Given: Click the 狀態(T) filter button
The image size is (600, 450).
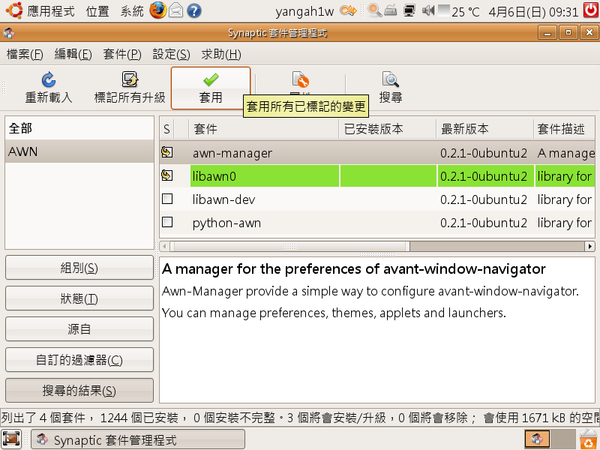Looking at the screenshot, I should pyautogui.click(x=79, y=298).
